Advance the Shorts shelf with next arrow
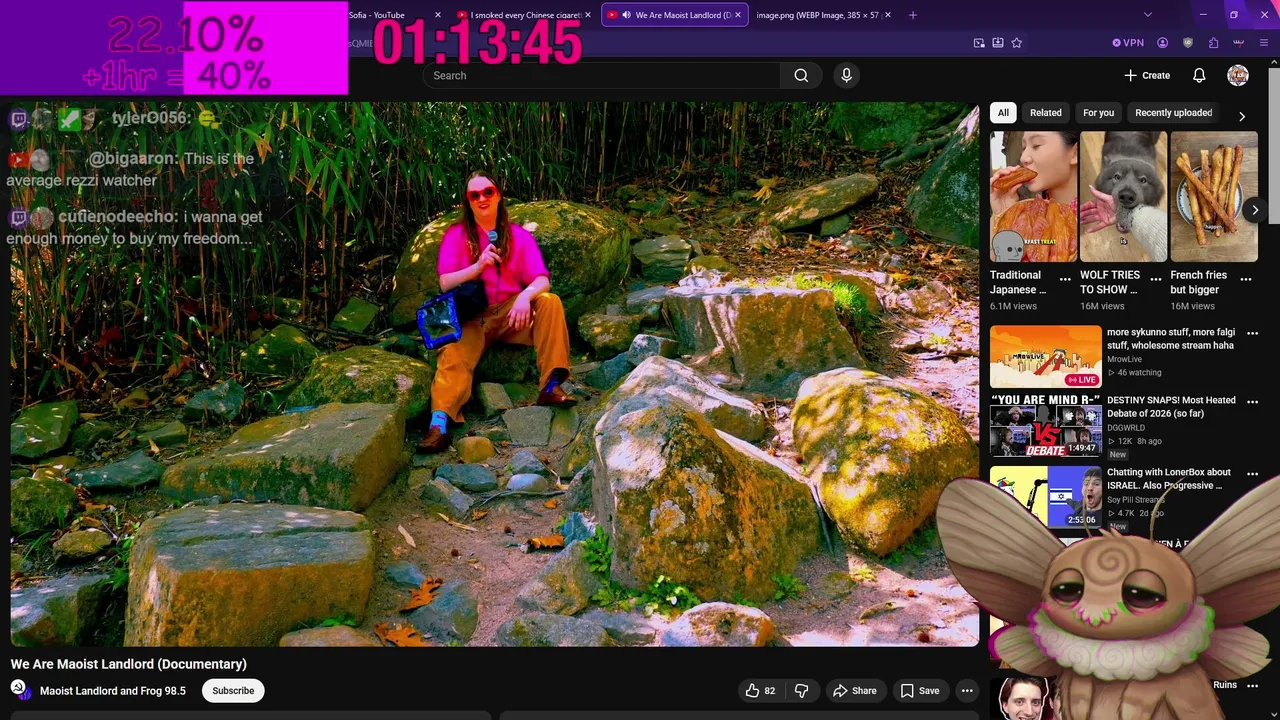 [1255, 210]
